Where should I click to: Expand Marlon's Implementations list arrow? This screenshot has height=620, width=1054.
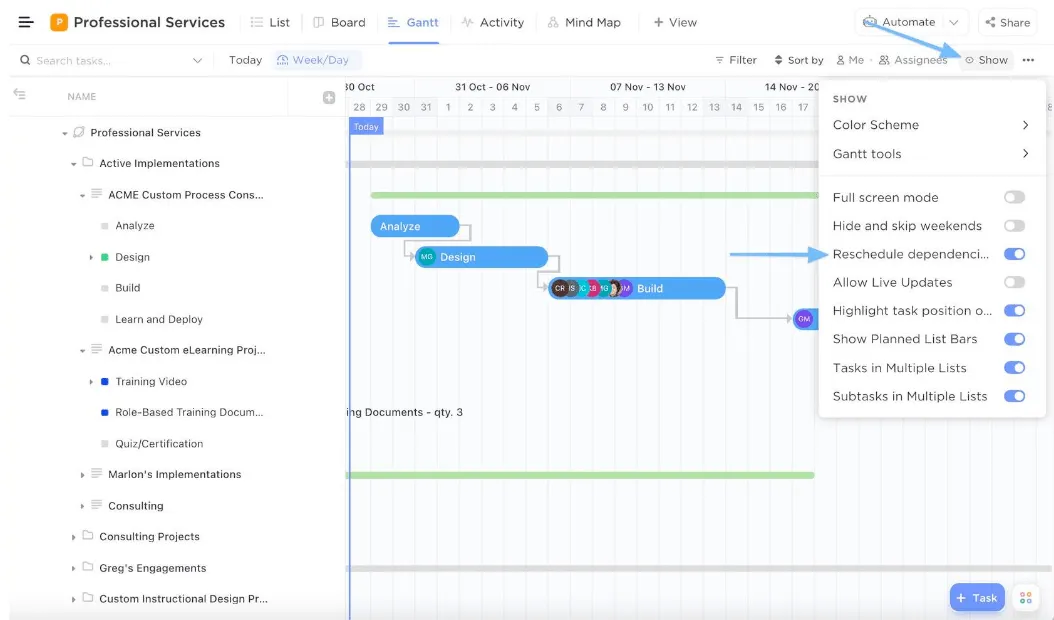(82, 475)
